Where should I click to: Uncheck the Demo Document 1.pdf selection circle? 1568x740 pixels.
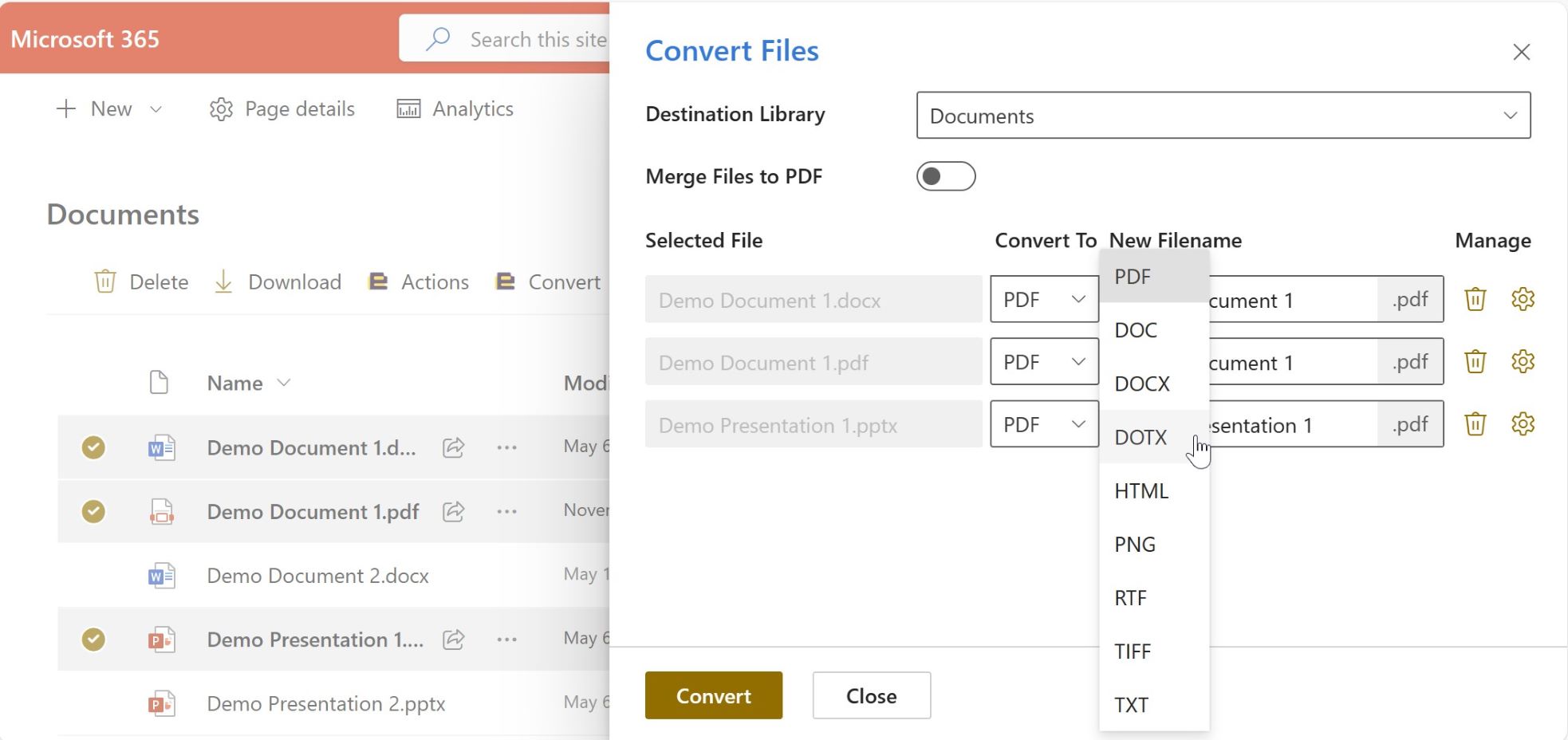pos(93,512)
